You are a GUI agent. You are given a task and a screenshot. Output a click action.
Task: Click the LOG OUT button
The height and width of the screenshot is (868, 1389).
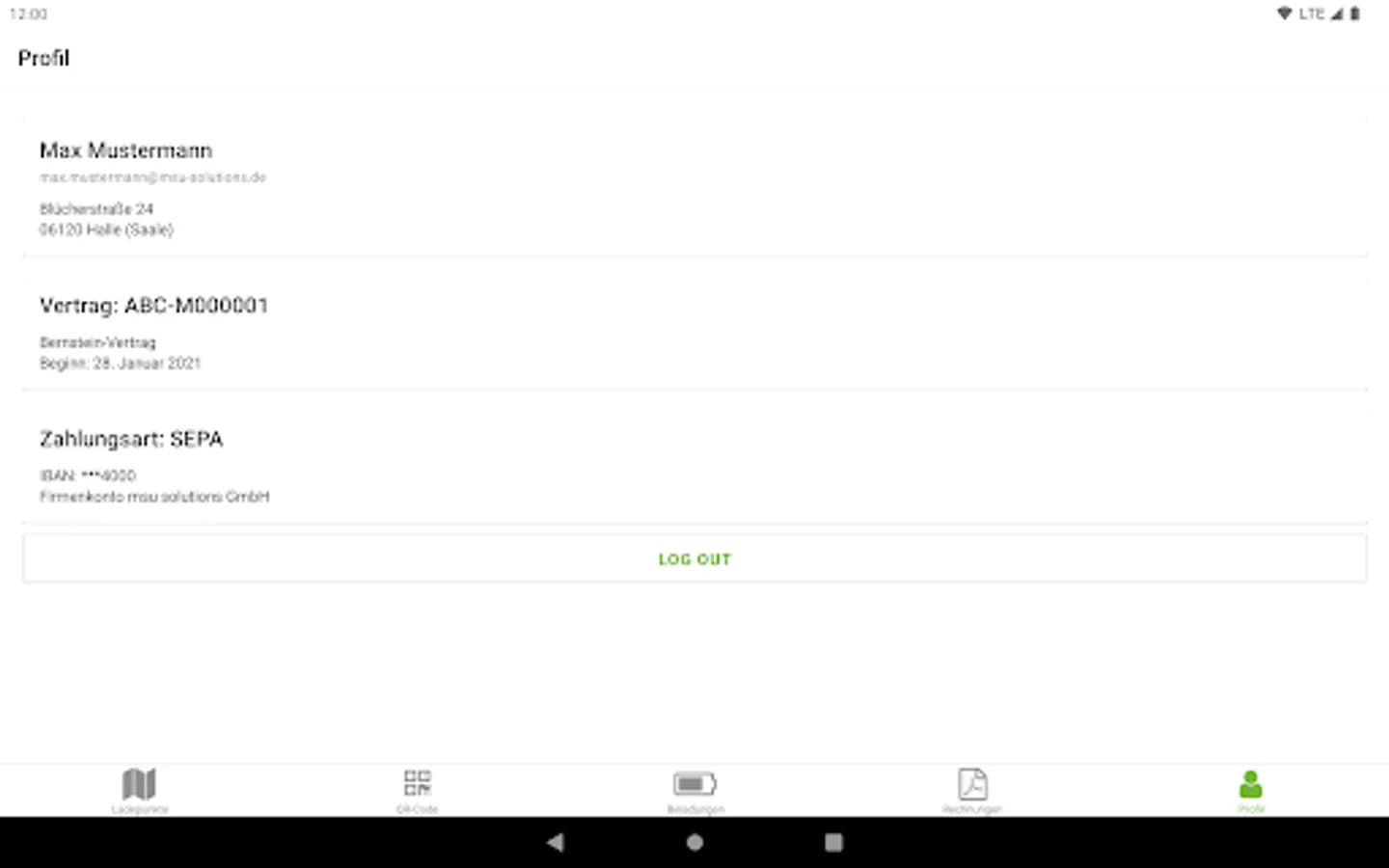[x=694, y=559]
